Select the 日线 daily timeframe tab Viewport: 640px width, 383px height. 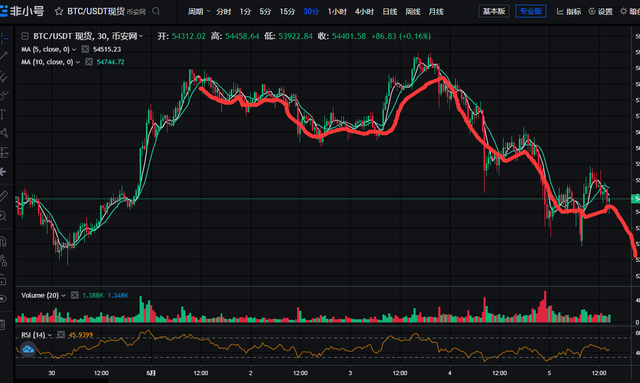(x=390, y=11)
